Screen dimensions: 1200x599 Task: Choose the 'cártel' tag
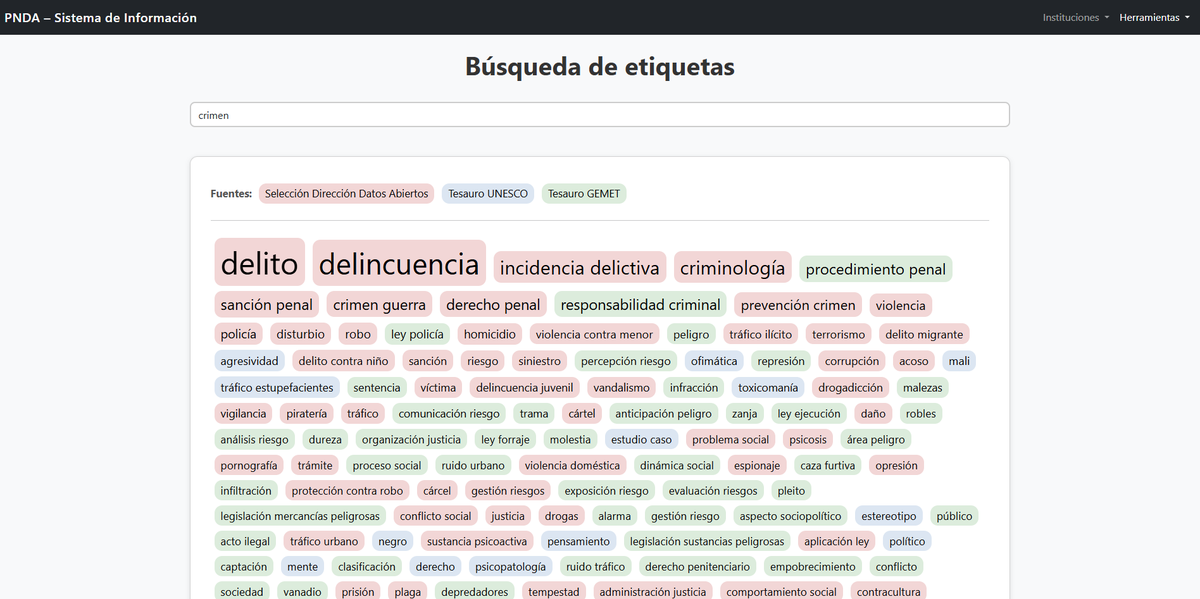click(582, 413)
